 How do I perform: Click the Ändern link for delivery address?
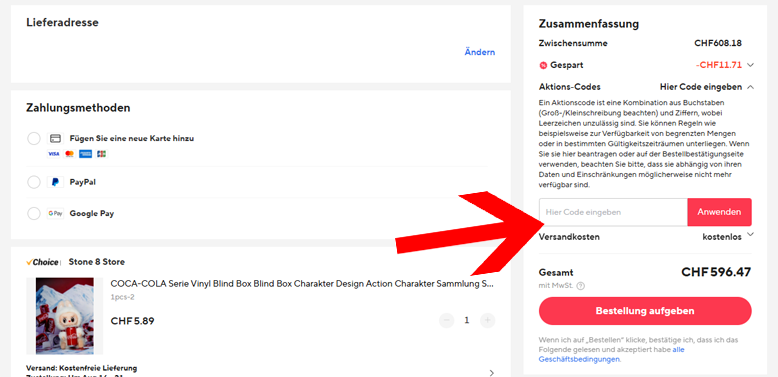tap(479, 52)
